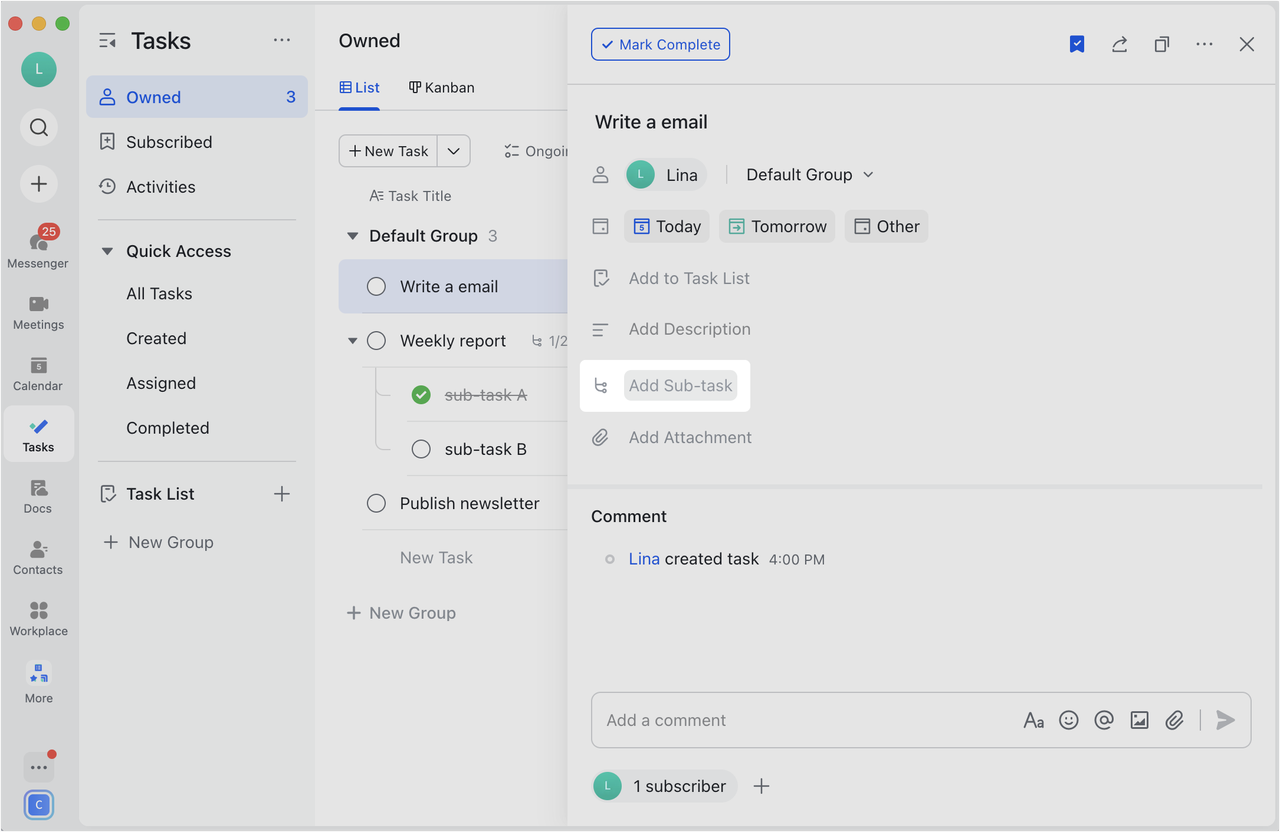Open the emoji picker in the comment bar

[x=1068, y=720]
